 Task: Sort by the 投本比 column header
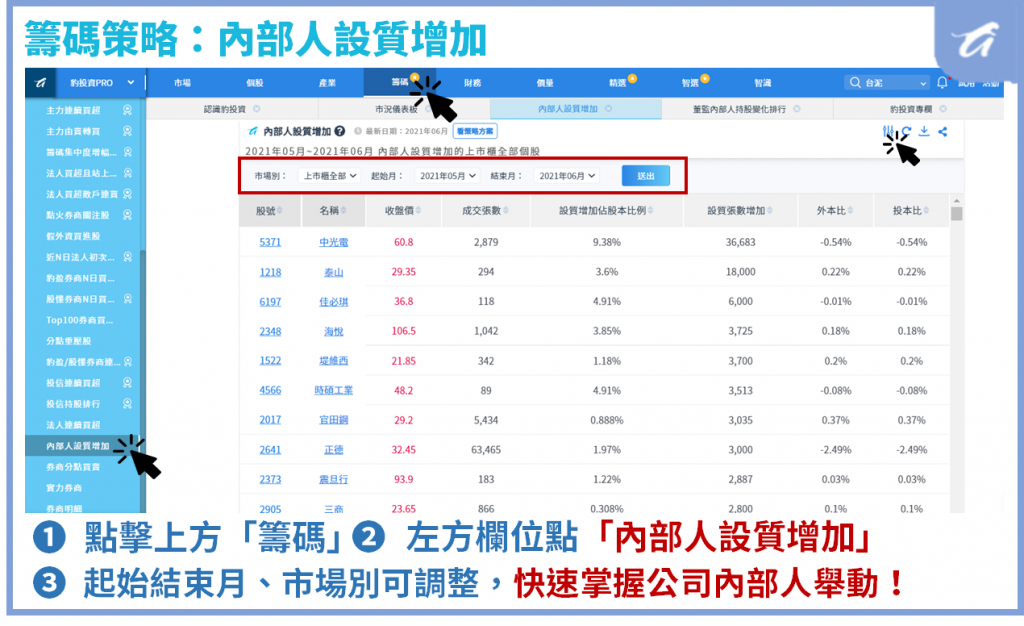[x=911, y=211]
